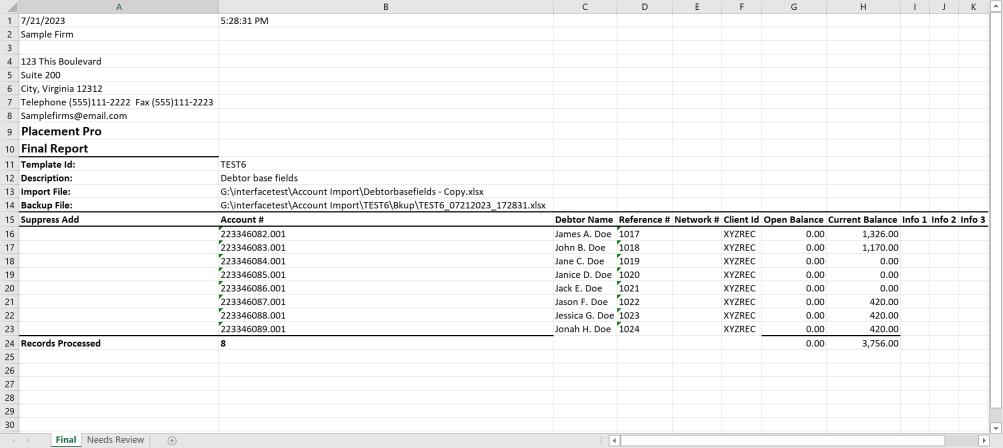Click the previous sheet navigation arrow

point(15,440)
